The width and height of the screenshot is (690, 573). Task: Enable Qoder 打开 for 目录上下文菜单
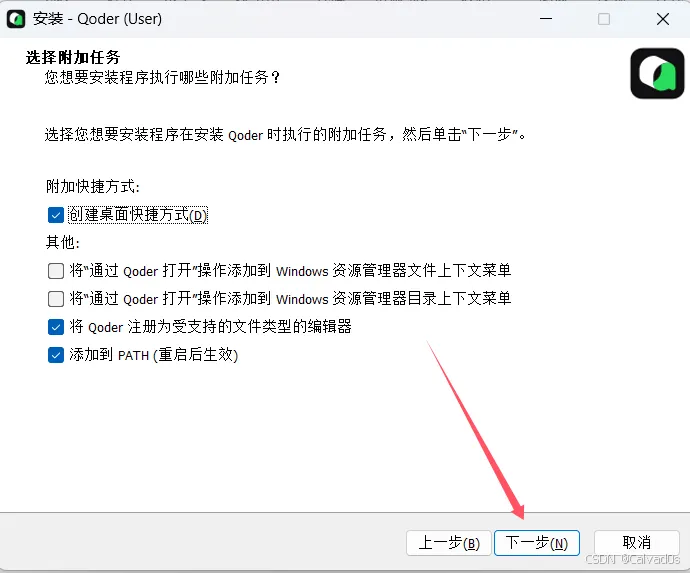coord(55,299)
